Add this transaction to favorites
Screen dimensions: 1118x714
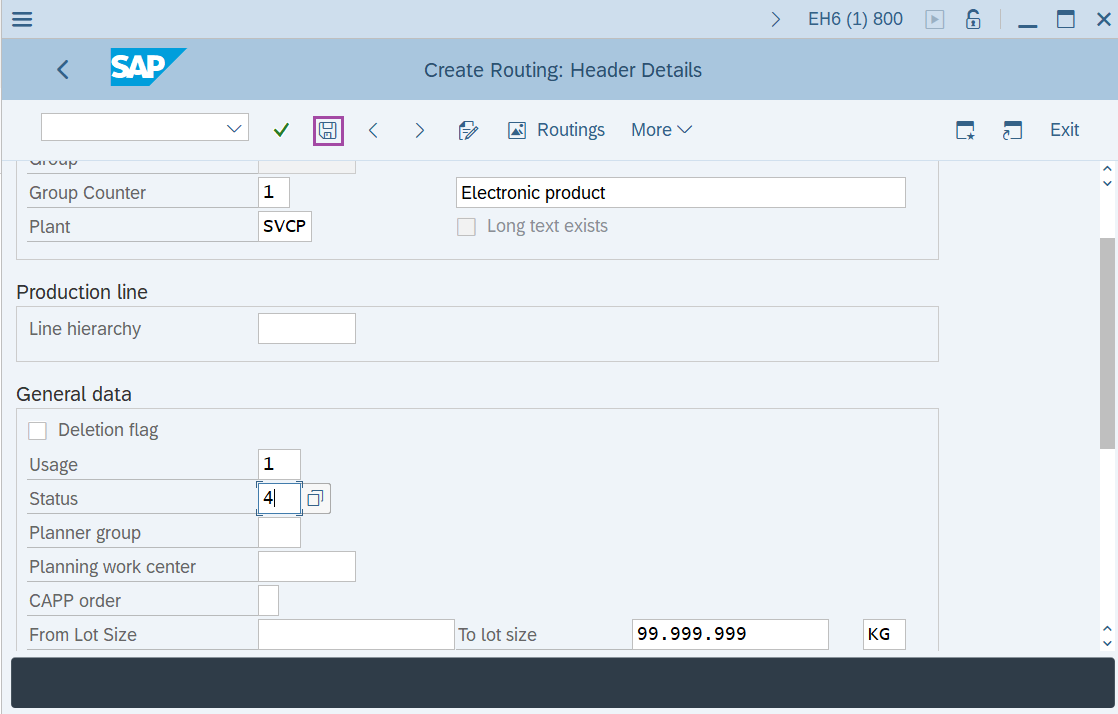point(965,129)
